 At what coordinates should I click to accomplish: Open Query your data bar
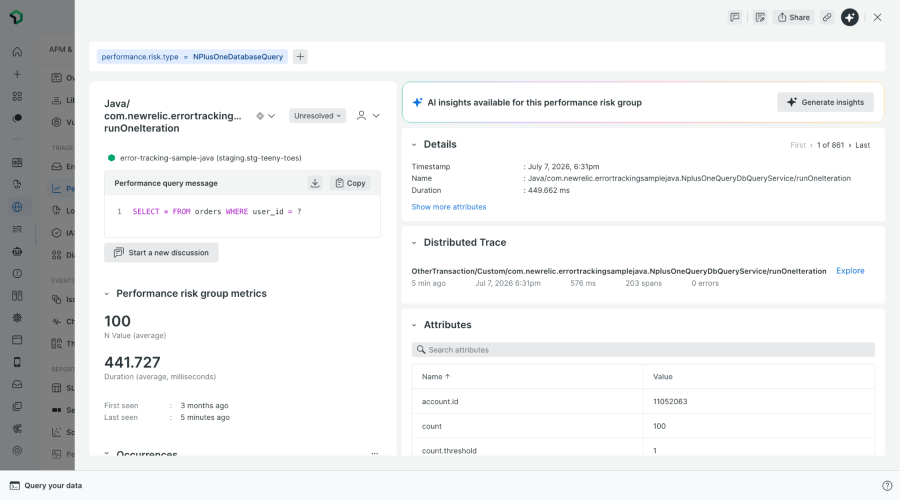click(x=46, y=486)
